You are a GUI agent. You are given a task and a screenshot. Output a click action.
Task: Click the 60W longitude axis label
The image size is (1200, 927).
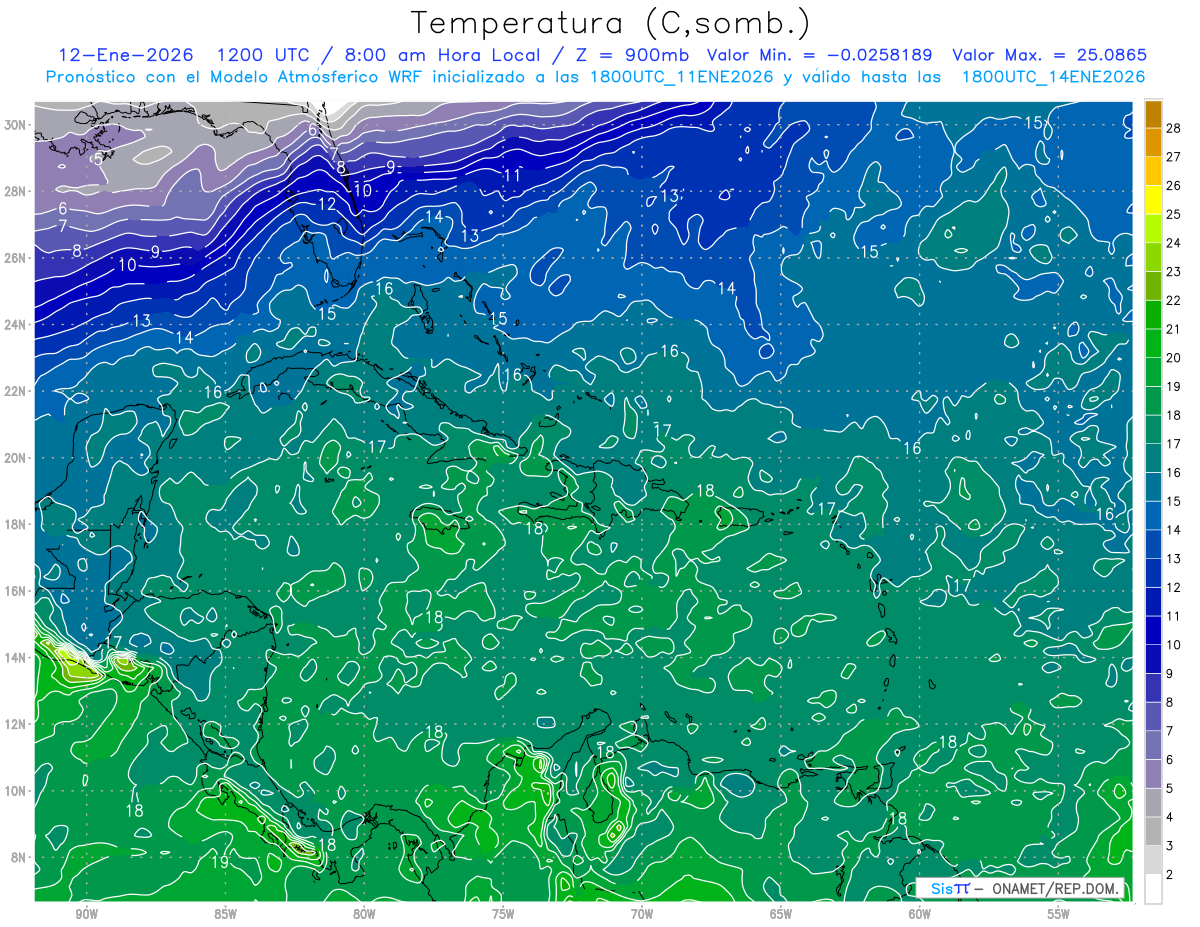920,914
